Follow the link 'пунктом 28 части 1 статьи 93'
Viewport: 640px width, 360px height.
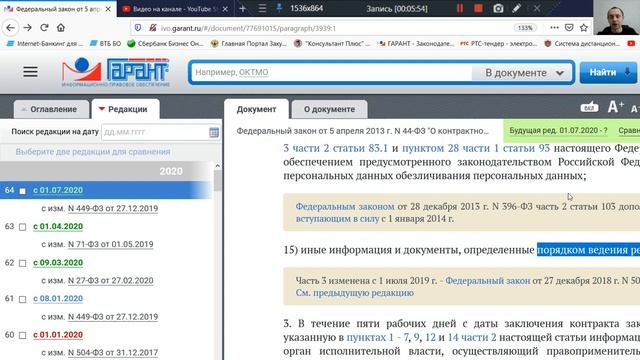(476, 148)
